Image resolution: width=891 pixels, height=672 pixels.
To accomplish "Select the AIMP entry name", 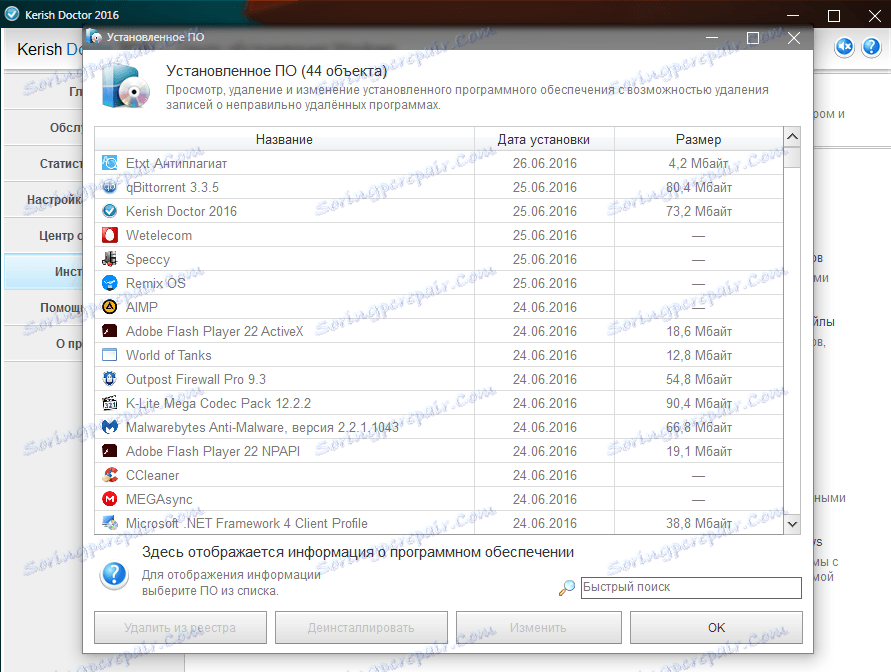I will pyautogui.click(x=141, y=307).
